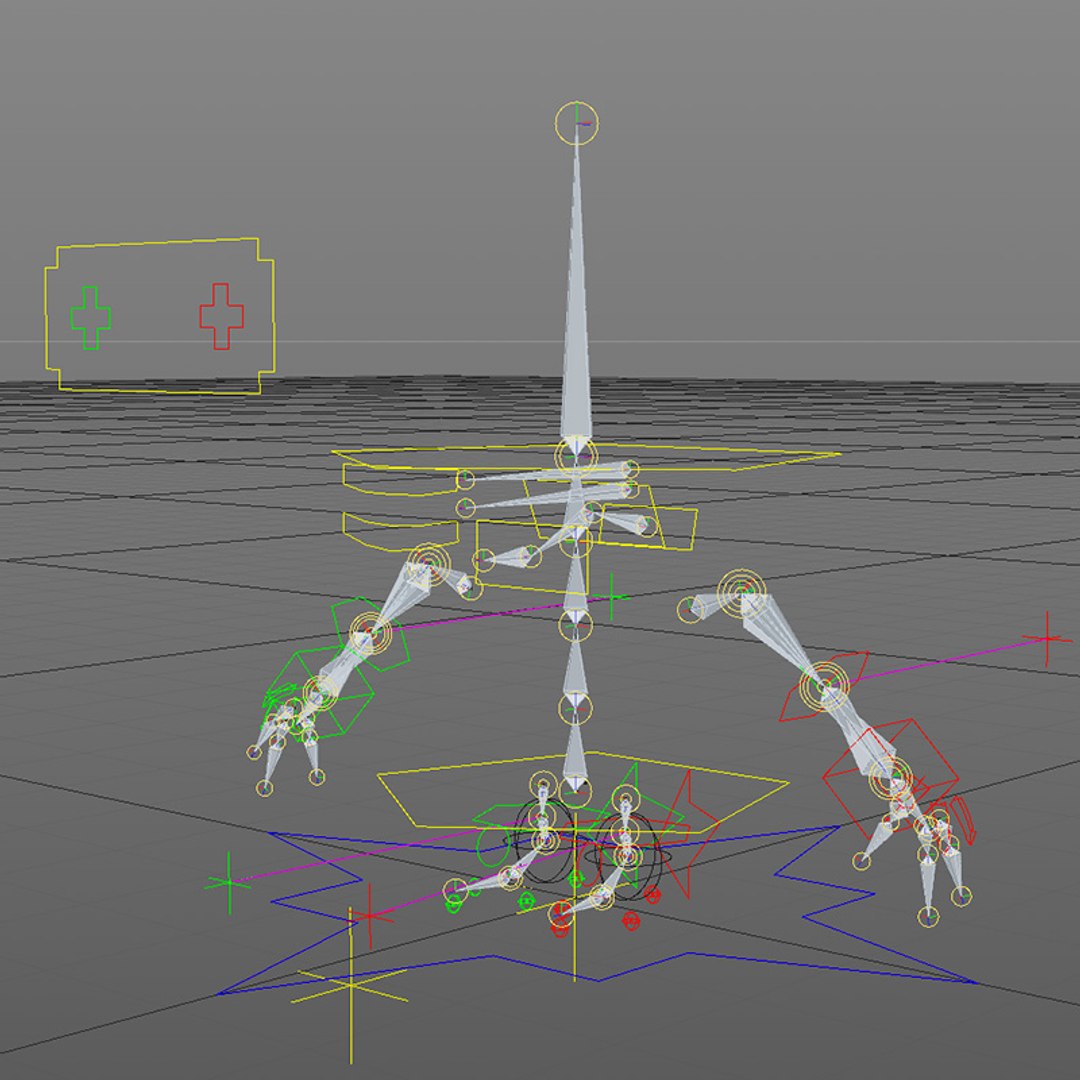The image size is (1080, 1080).
Task: Pick the green plus locator at the lower left end of the magenta line
Action: click(x=229, y=883)
